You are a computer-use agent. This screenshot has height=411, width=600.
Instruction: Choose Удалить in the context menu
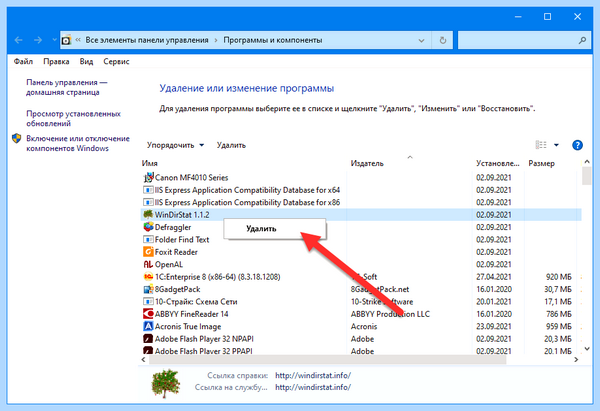[x=275, y=229]
